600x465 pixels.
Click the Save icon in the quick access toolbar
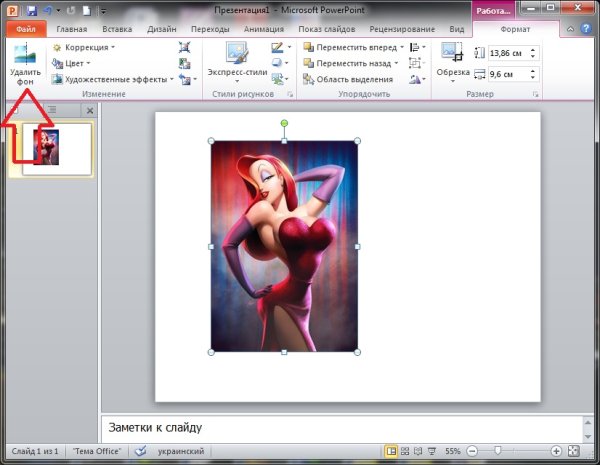click(x=33, y=9)
